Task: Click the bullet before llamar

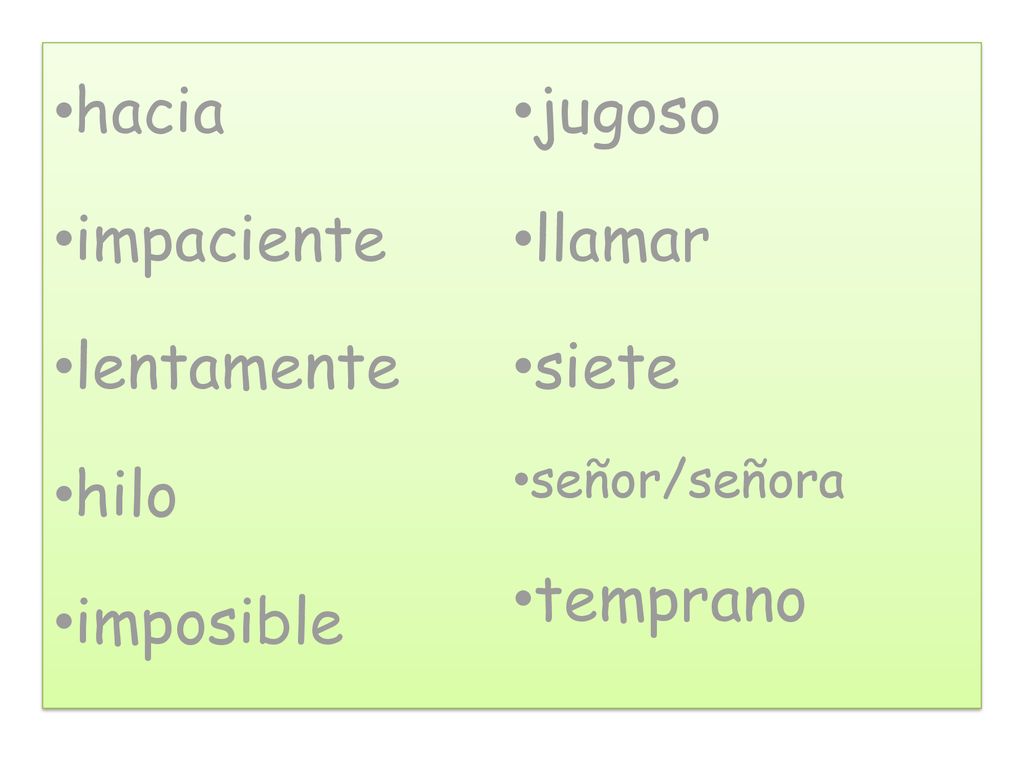Action: click(523, 238)
